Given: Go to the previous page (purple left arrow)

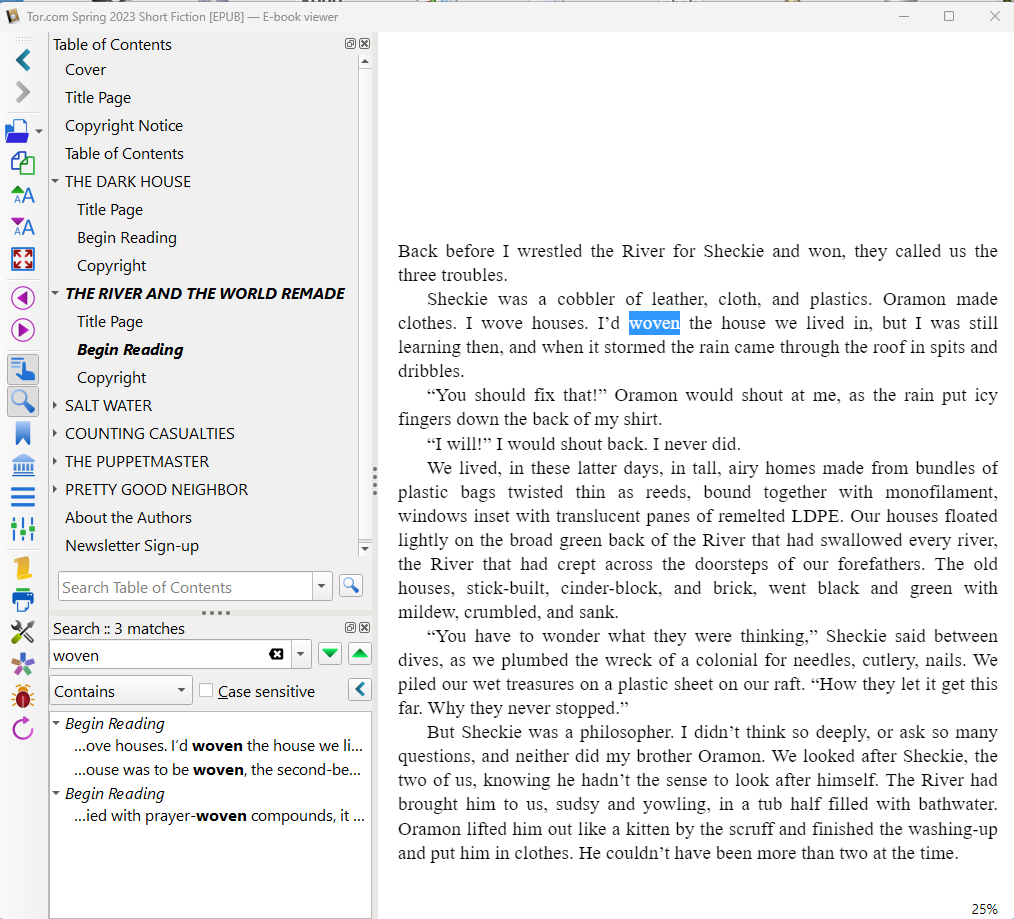Looking at the screenshot, I should point(23,298).
